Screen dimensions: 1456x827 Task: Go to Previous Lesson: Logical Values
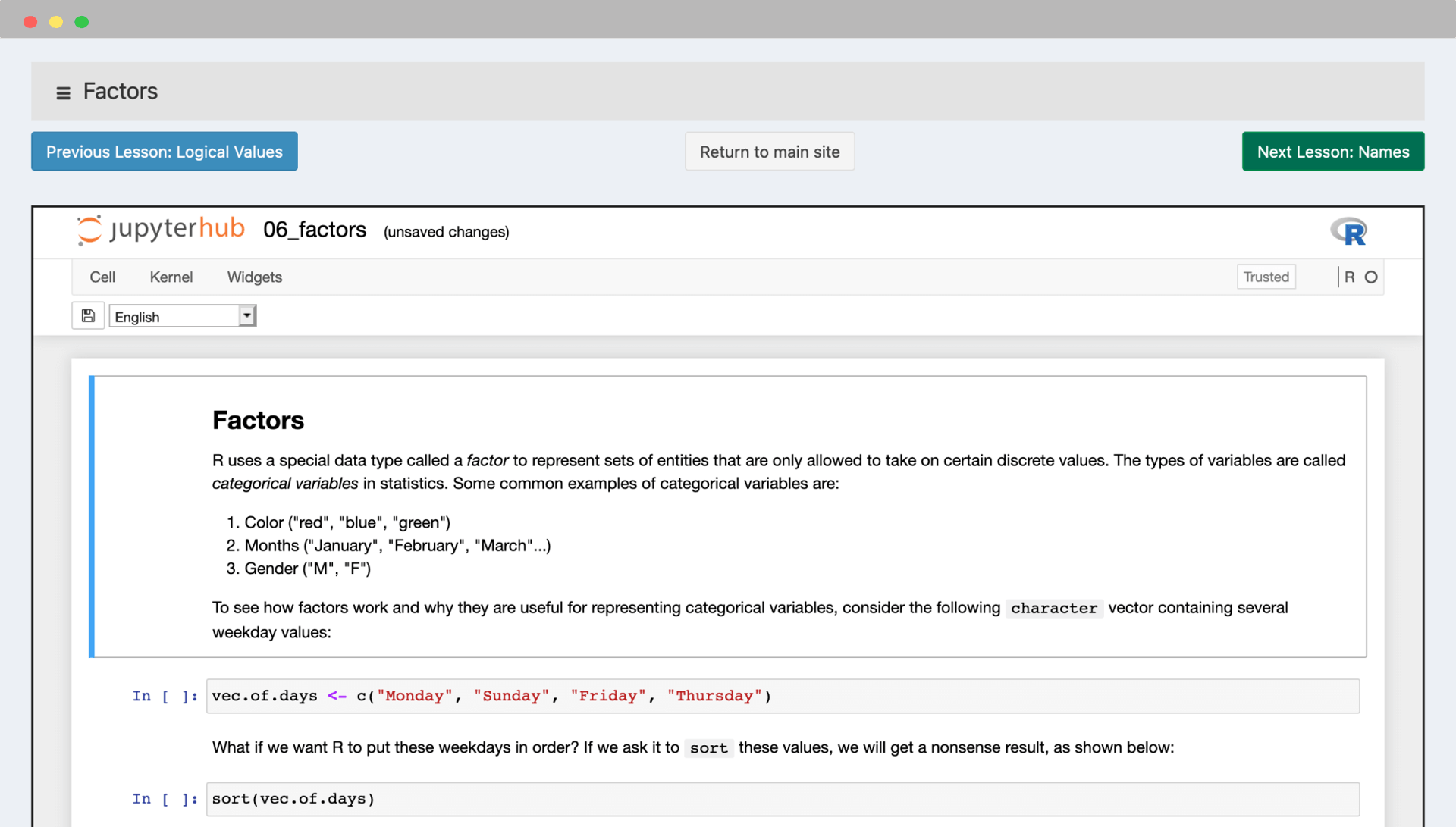click(x=165, y=152)
